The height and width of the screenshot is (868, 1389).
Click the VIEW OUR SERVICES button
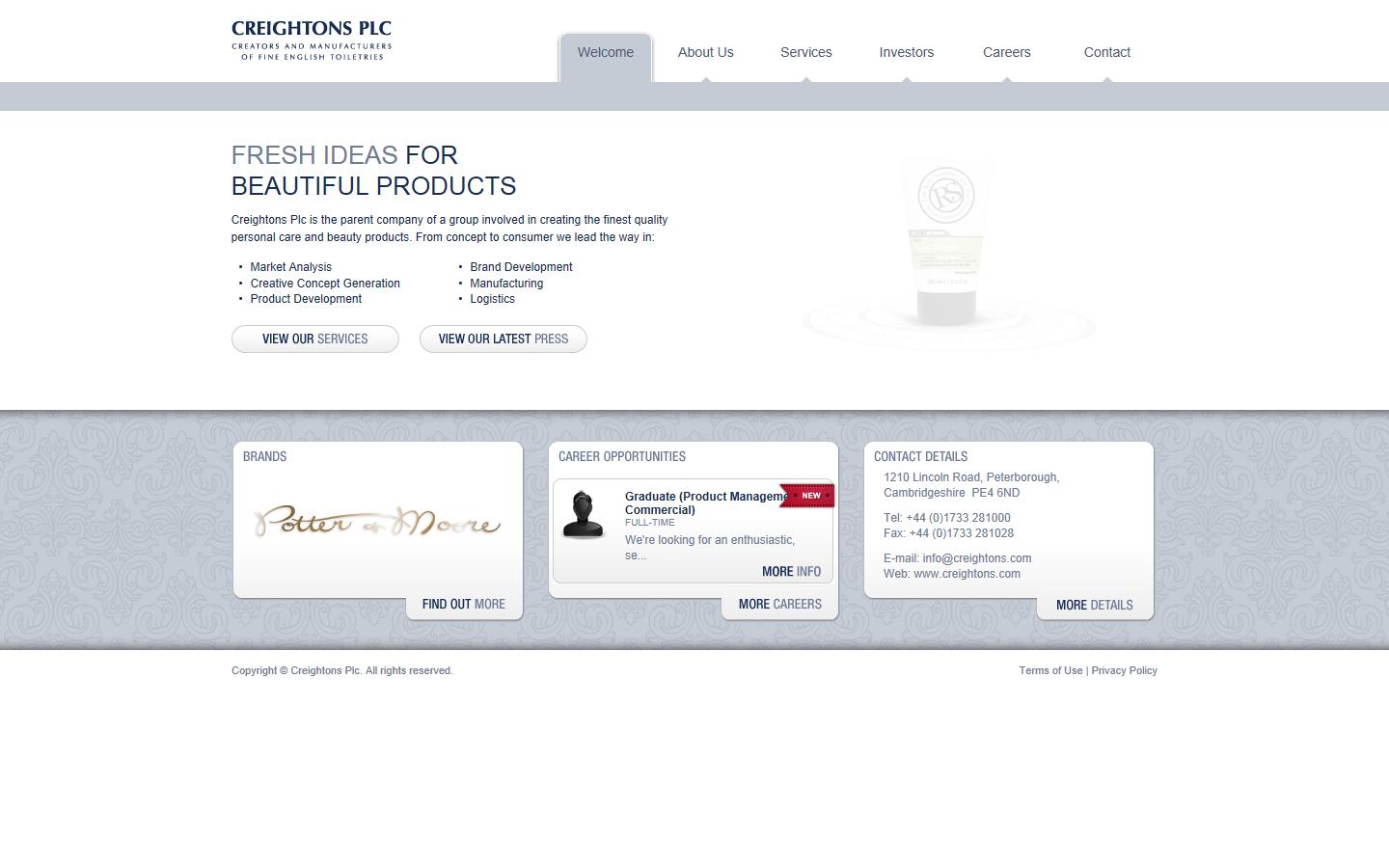coord(314,339)
